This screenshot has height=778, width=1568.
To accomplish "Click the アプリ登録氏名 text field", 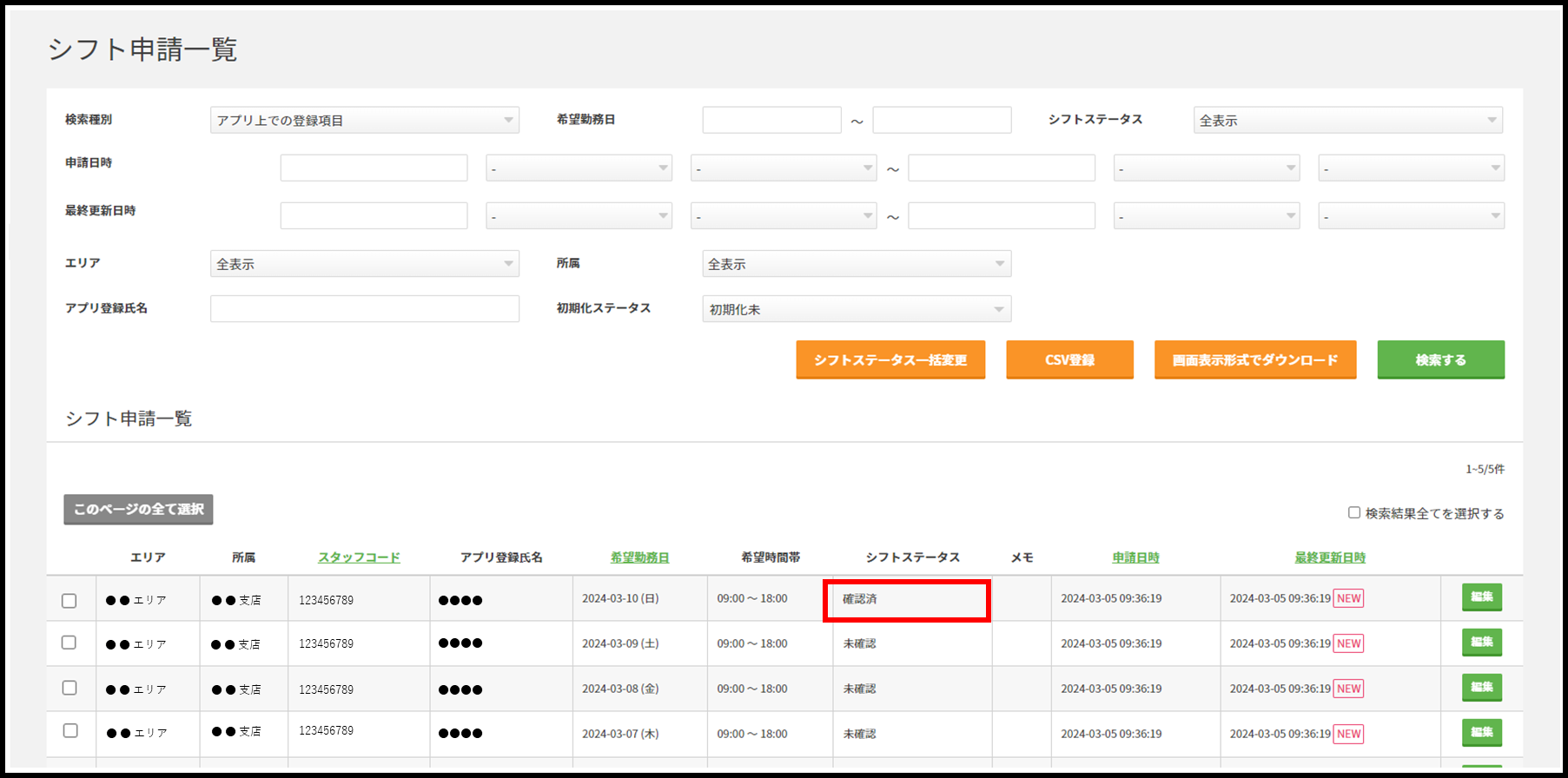I will [x=364, y=309].
